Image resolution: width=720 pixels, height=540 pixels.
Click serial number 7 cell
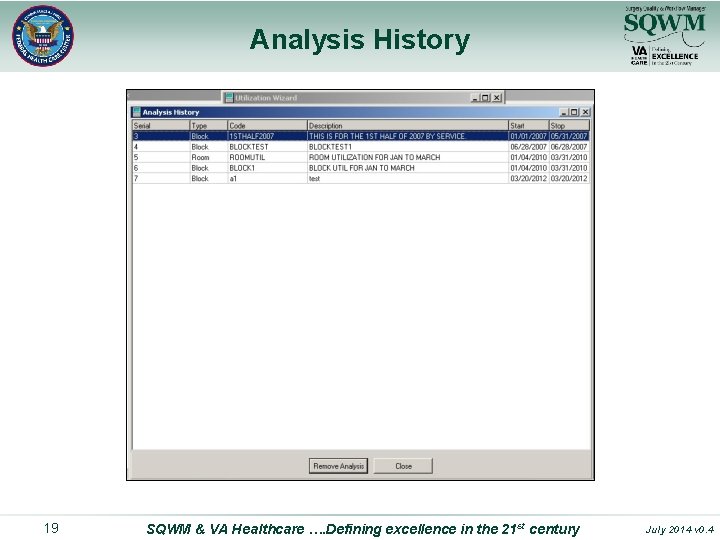pos(161,178)
